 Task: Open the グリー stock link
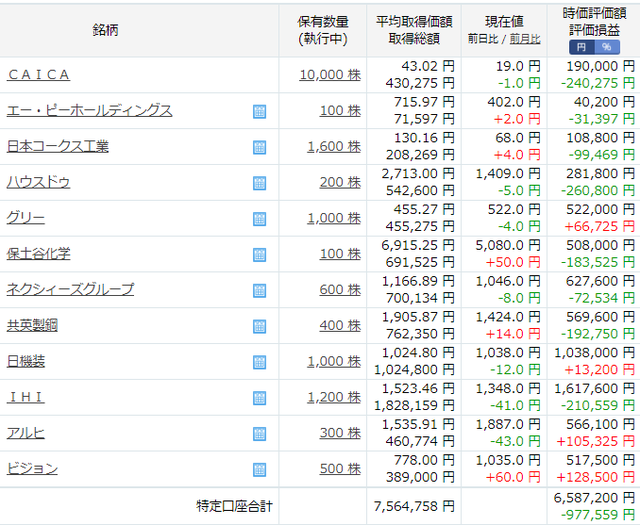[x=26, y=218]
